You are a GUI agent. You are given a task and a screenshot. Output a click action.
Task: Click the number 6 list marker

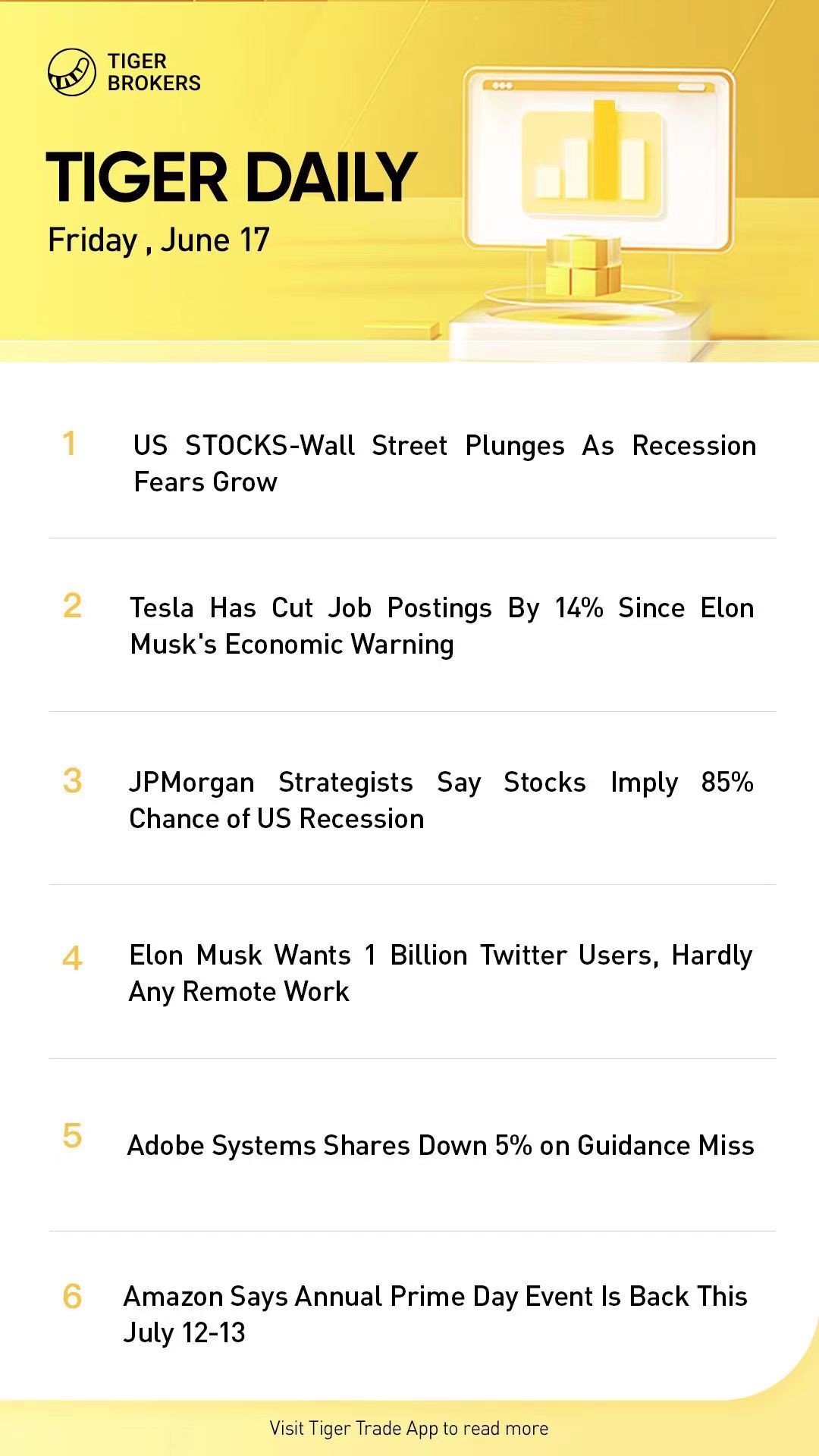pyautogui.click(x=72, y=1297)
